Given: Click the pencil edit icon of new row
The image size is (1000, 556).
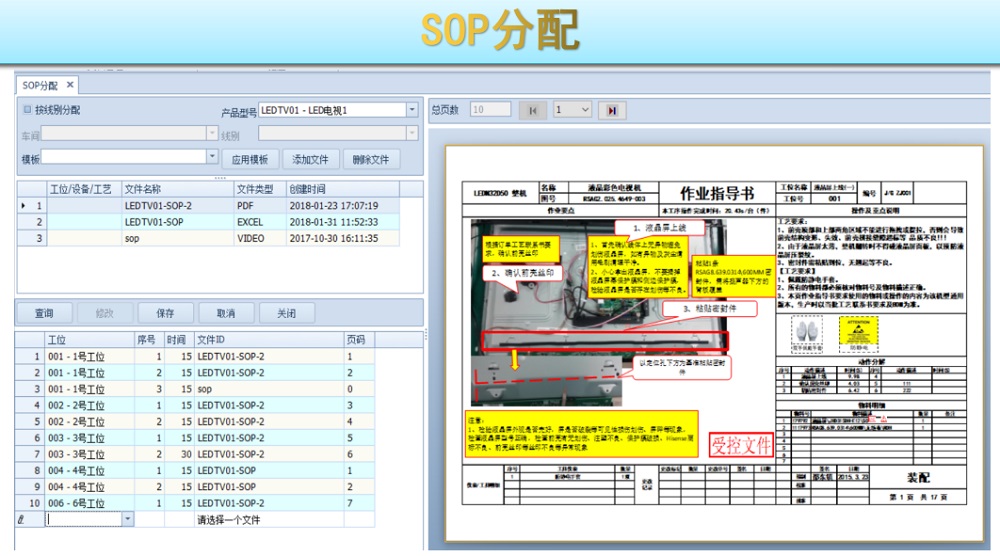Looking at the screenshot, I should click(x=21, y=520).
